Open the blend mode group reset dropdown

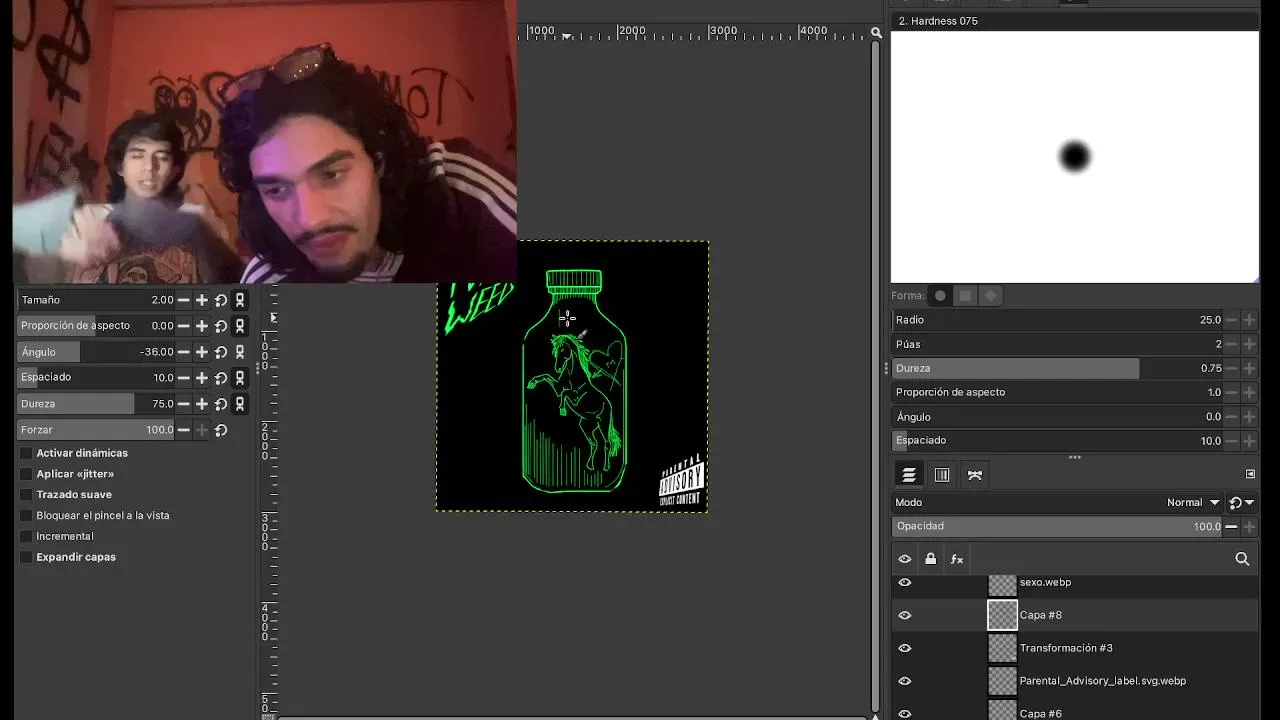1241,503
